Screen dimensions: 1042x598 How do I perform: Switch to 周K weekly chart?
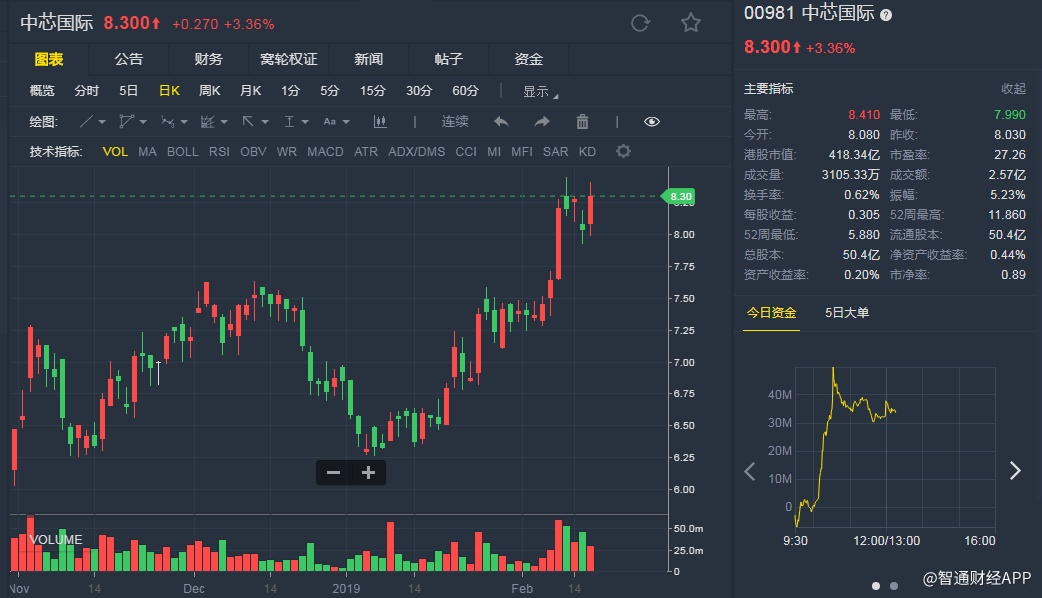coord(209,90)
